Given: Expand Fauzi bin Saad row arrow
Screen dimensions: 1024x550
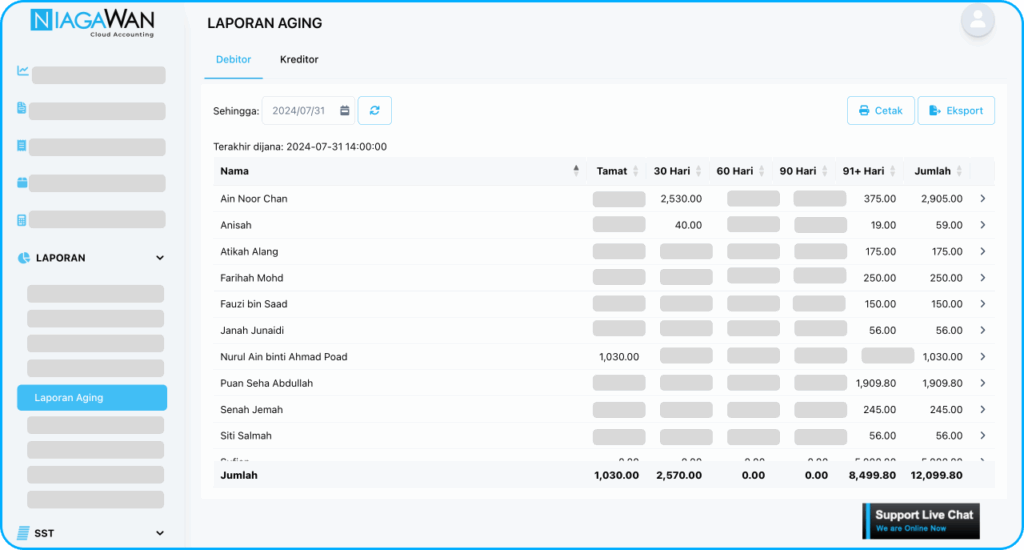Looking at the screenshot, I should click(982, 304).
